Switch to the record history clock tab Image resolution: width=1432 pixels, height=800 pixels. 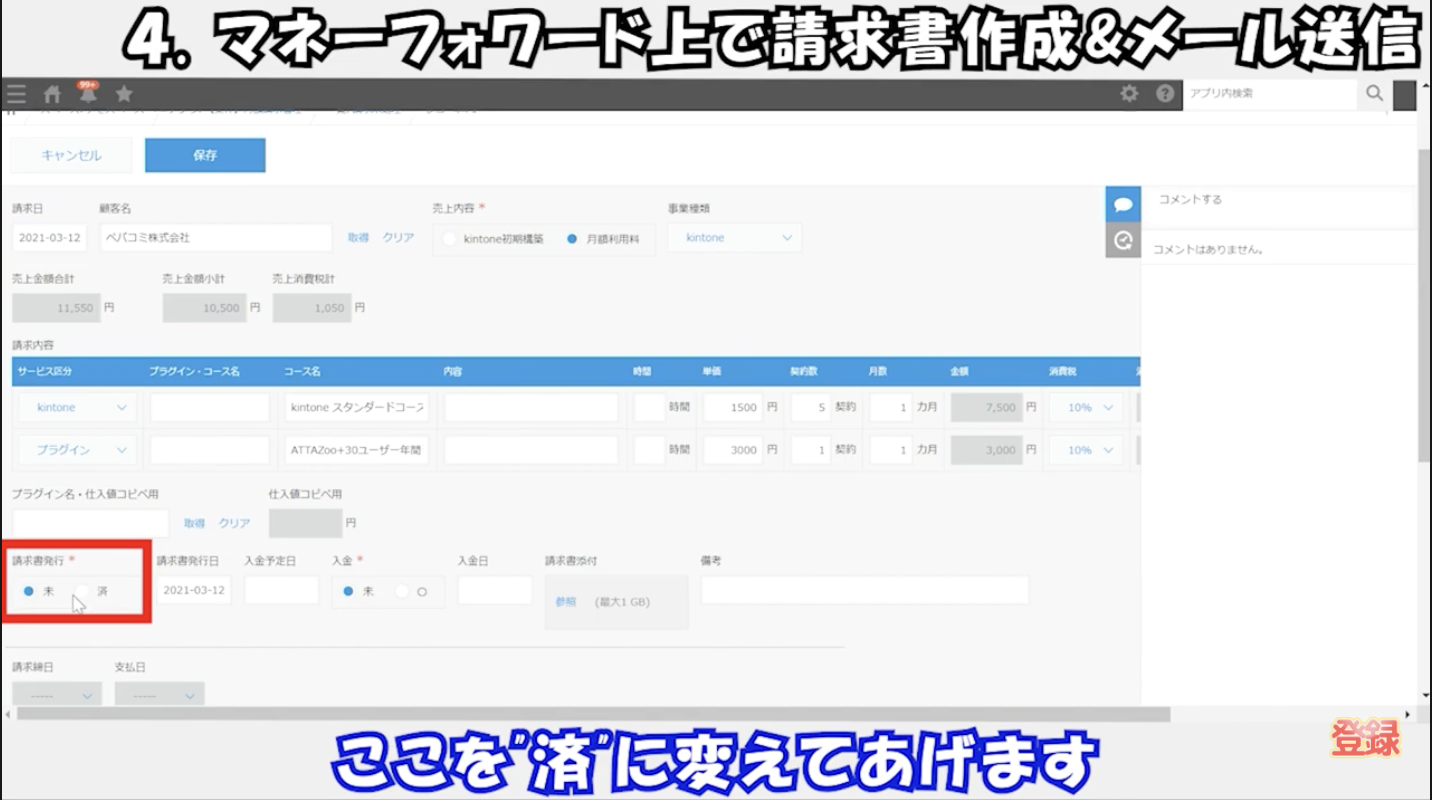1123,240
